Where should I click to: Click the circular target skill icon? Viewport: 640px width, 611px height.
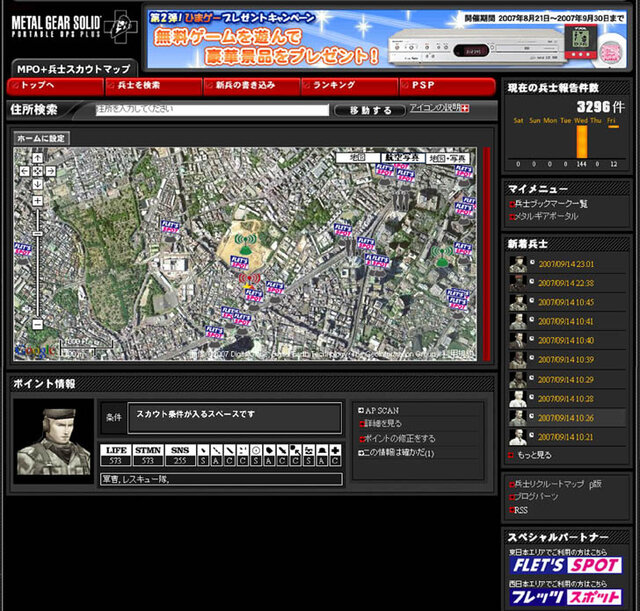(256, 451)
